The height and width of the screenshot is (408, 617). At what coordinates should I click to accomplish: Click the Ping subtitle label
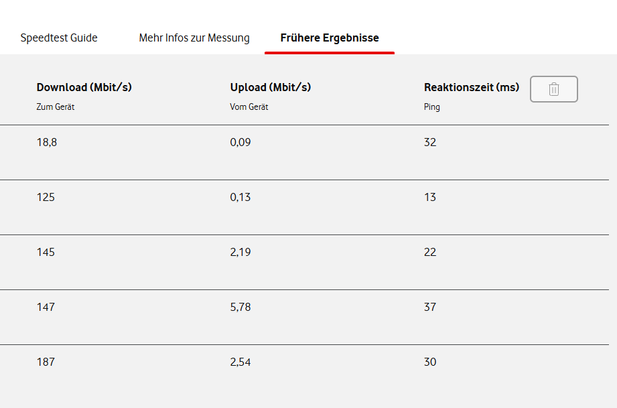click(432, 105)
